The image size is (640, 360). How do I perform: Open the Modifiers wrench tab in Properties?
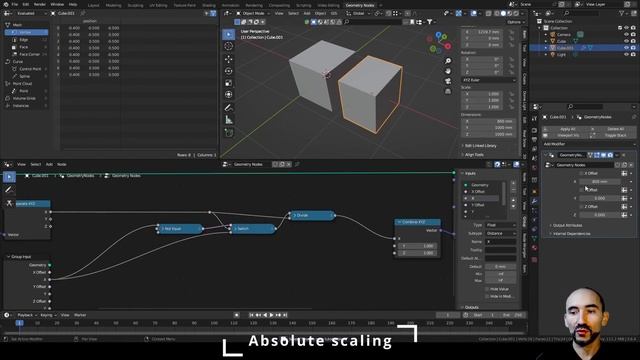click(x=534, y=201)
